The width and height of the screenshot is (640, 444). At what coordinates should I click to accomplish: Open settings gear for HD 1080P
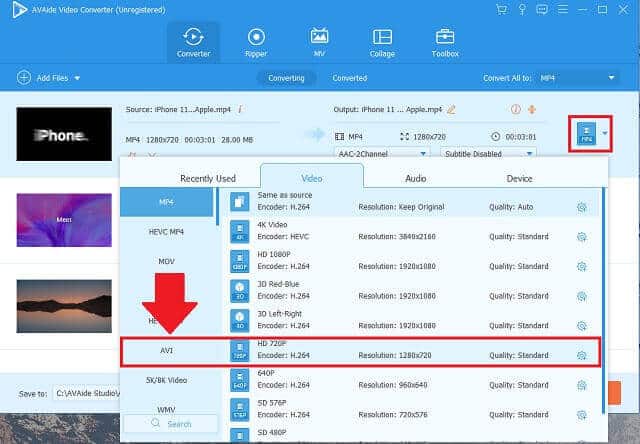click(x=582, y=266)
